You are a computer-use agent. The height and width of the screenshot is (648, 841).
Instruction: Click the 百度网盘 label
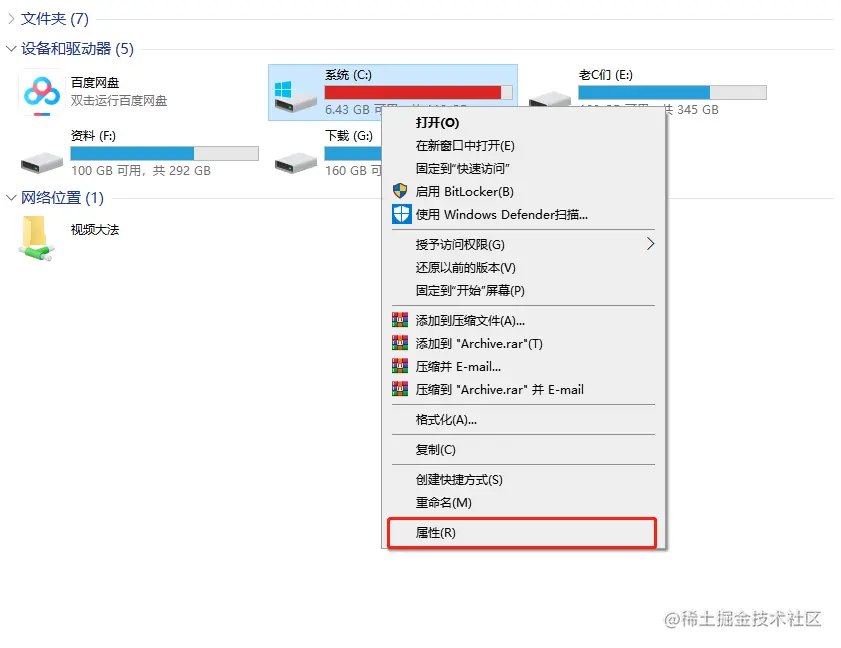(95, 83)
